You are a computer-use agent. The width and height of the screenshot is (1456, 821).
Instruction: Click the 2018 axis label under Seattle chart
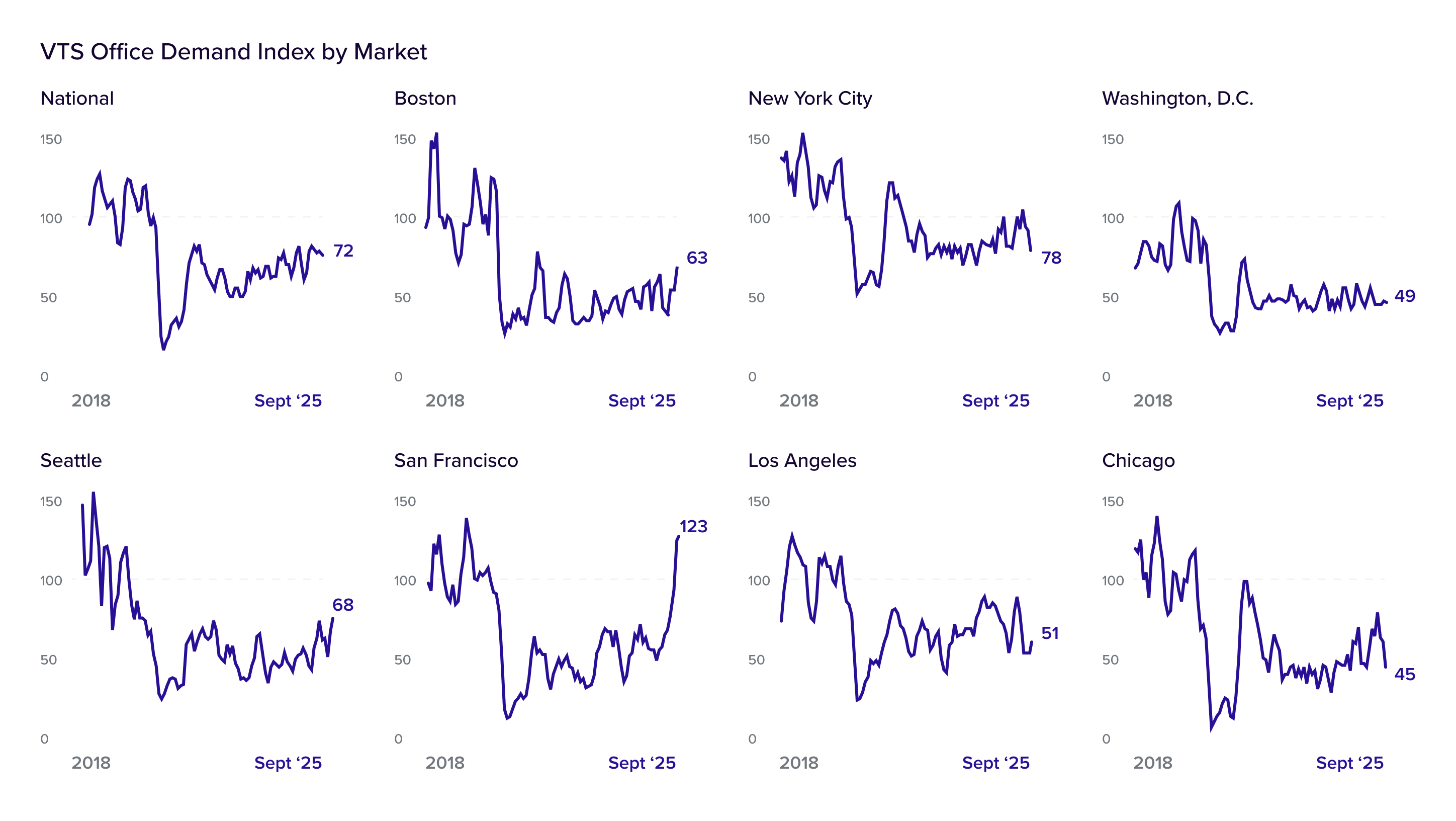tap(91, 763)
